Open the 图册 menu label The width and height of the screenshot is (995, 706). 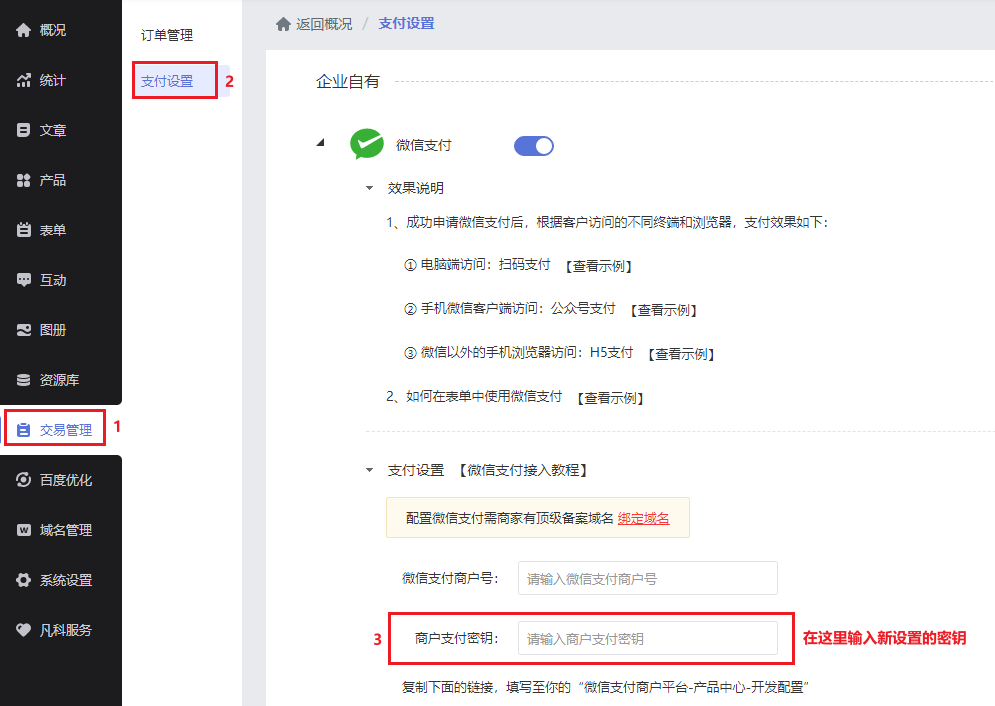tap(53, 330)
